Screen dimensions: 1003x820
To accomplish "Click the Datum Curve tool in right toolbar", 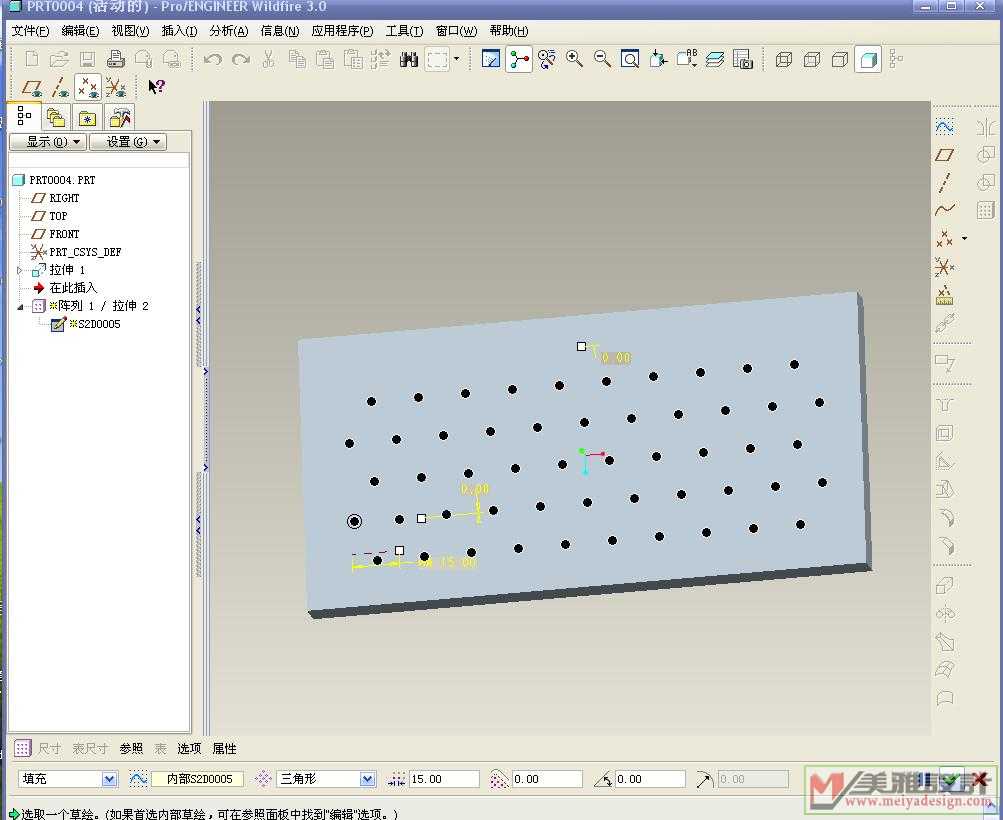I will [x=945, y=210].
